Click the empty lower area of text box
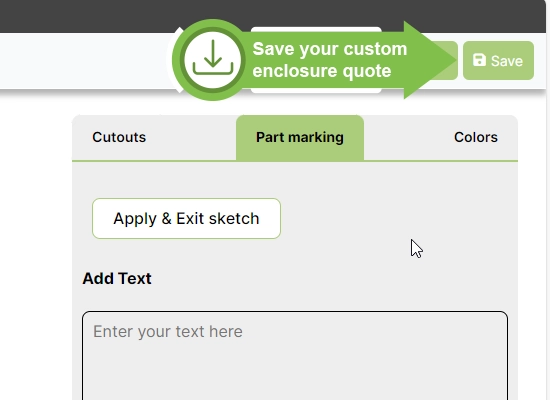Screen dimensions: 550x400 [295, 375]
